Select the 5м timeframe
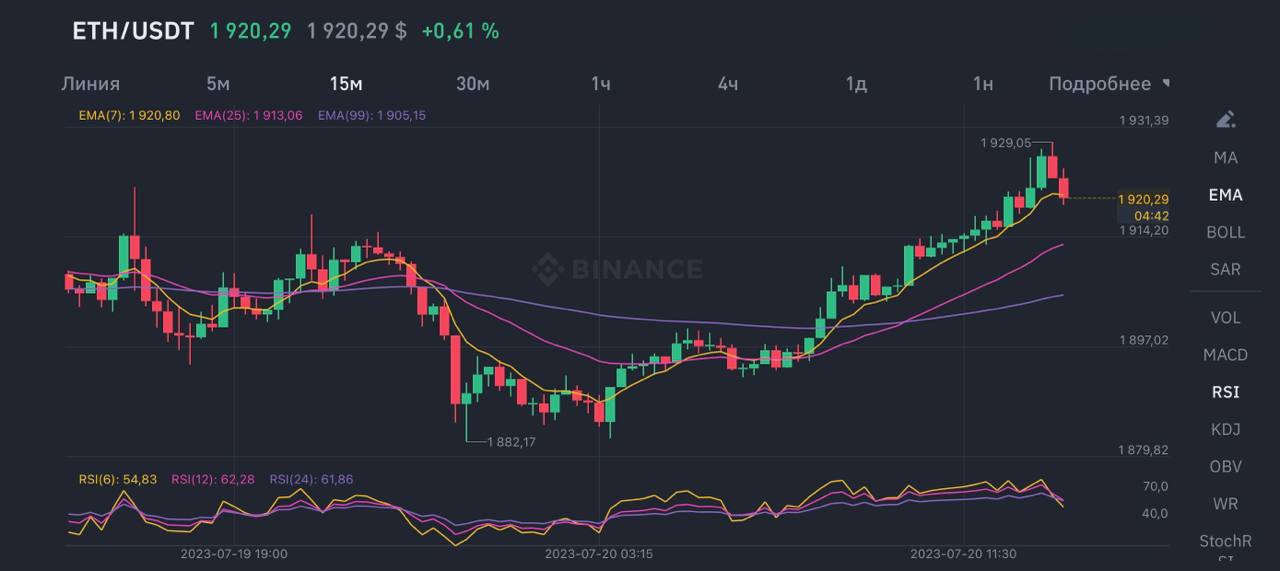Image resolution: width=1280 pixels, height=571 pixels. (x=218, y=84)
